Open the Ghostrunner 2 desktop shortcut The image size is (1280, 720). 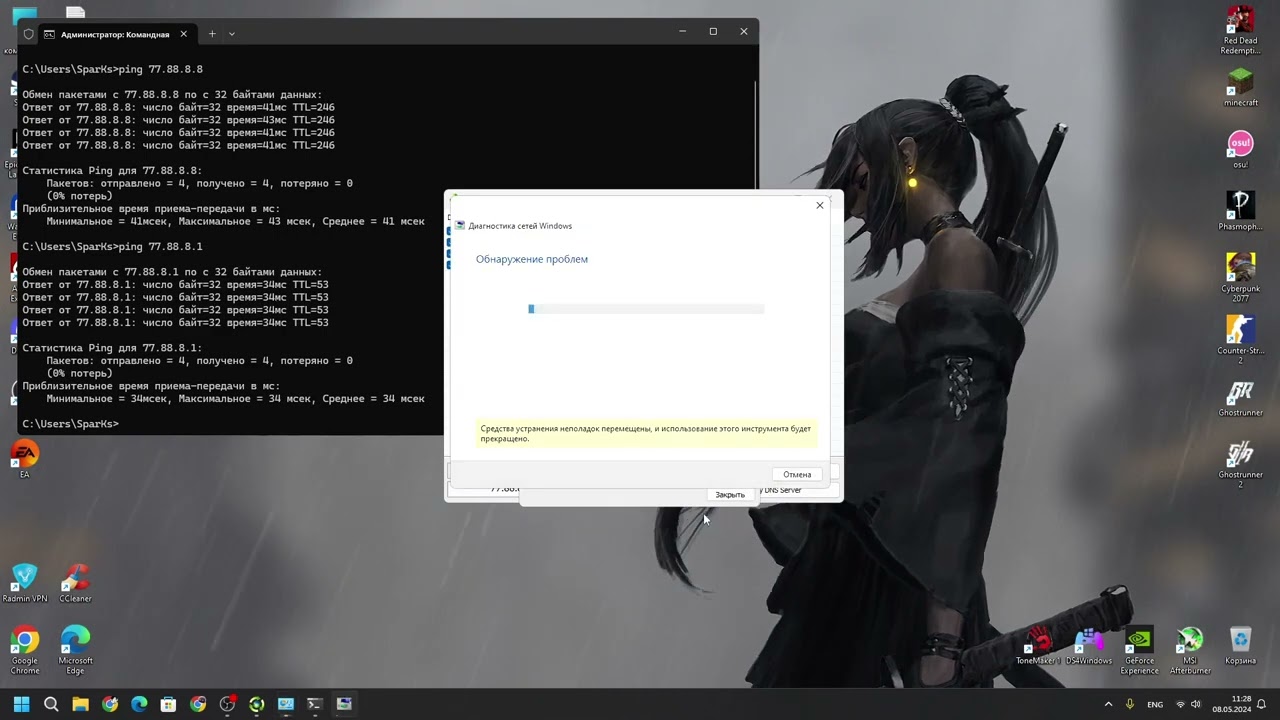pos(1240,464)
